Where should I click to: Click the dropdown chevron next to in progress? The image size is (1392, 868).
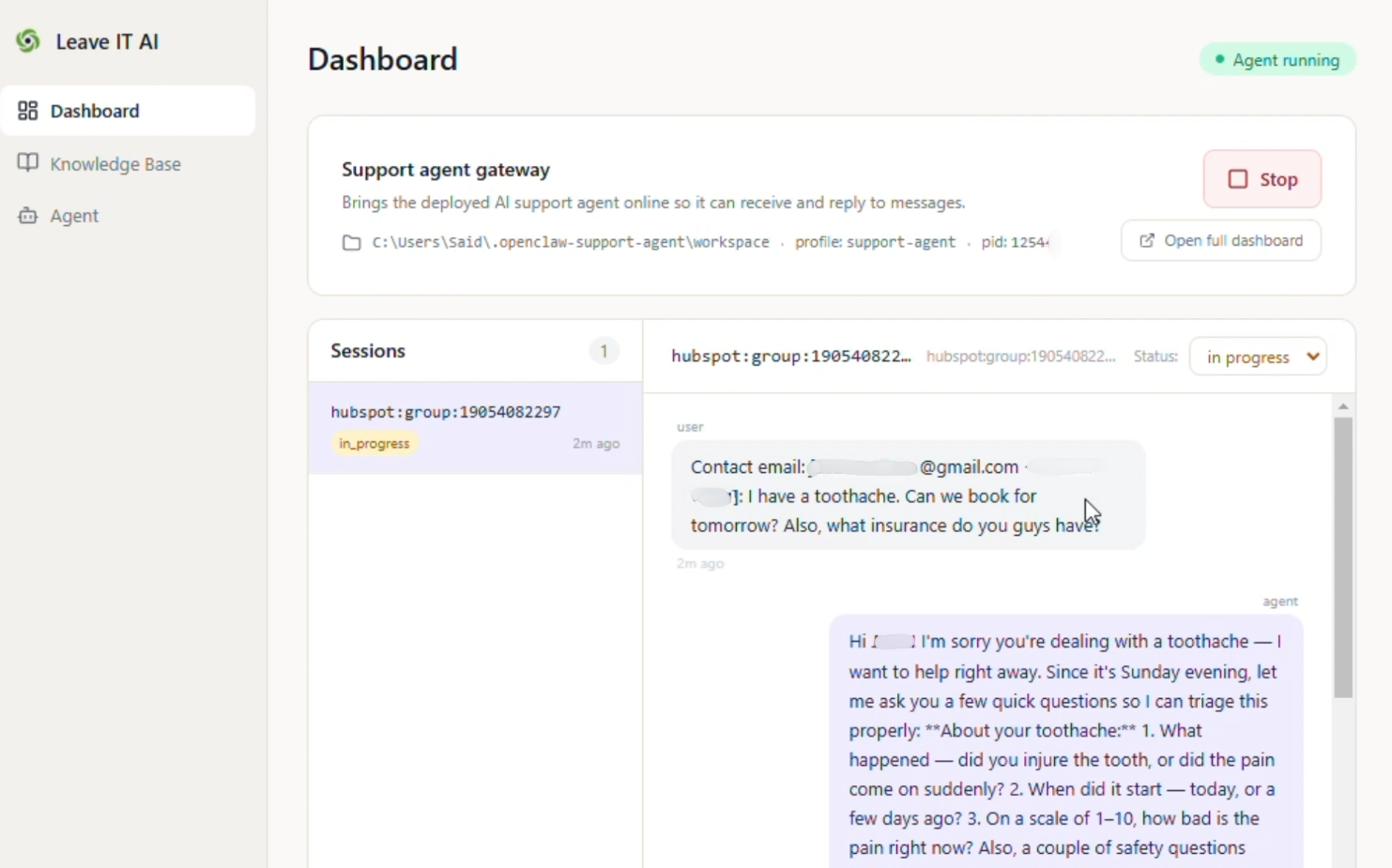coord(1312,357)
